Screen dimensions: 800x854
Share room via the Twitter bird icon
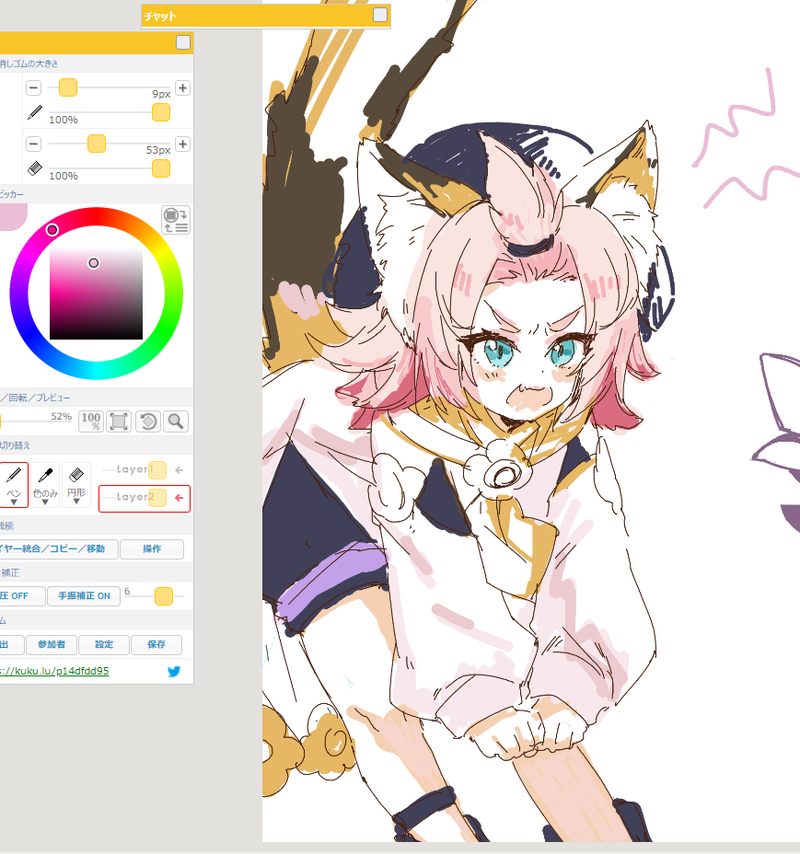(174, 671)
